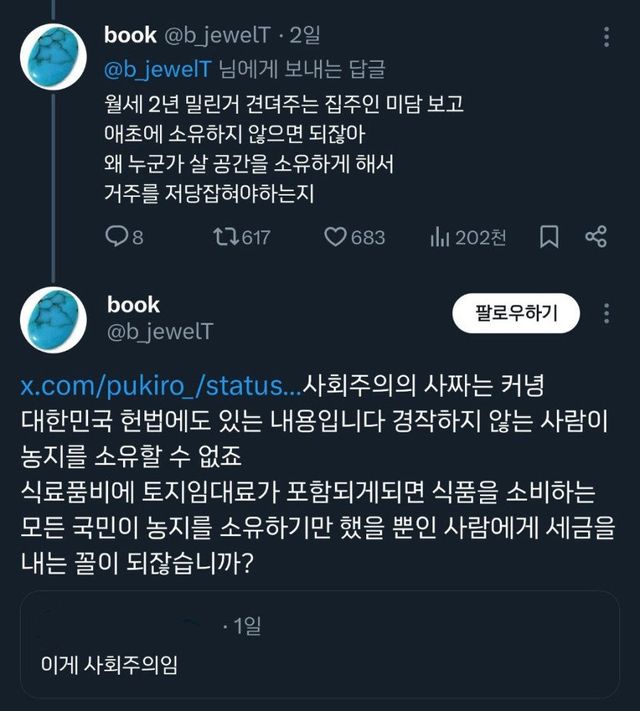This screenshot has width=640, height=711.
Task: Click the @b_jewelT handle under second 'book' name
Action: pos(159,331)
